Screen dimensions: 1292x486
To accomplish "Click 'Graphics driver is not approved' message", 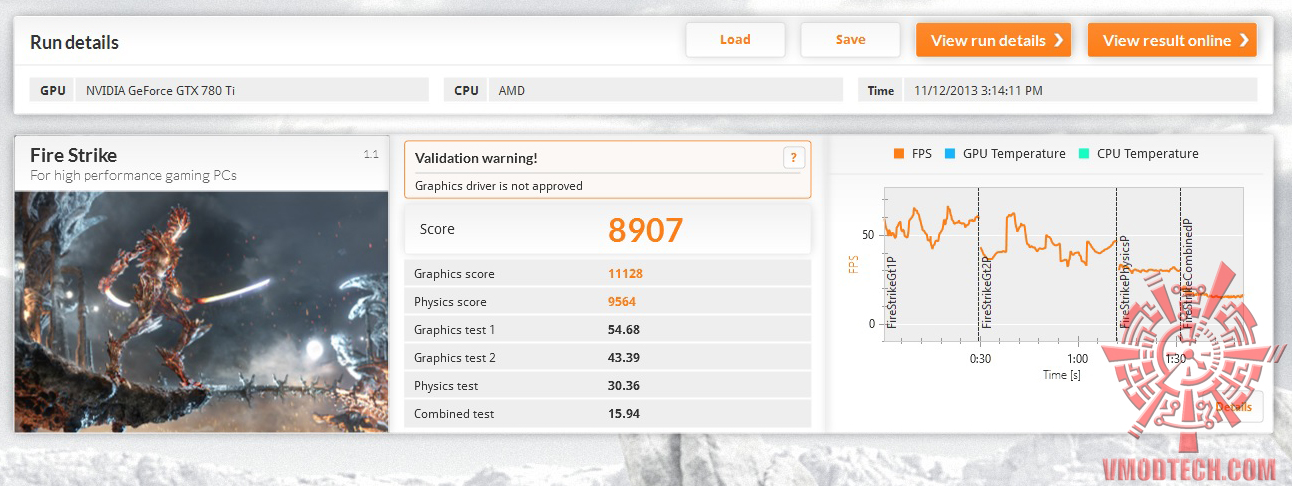I will click(498, 185).
